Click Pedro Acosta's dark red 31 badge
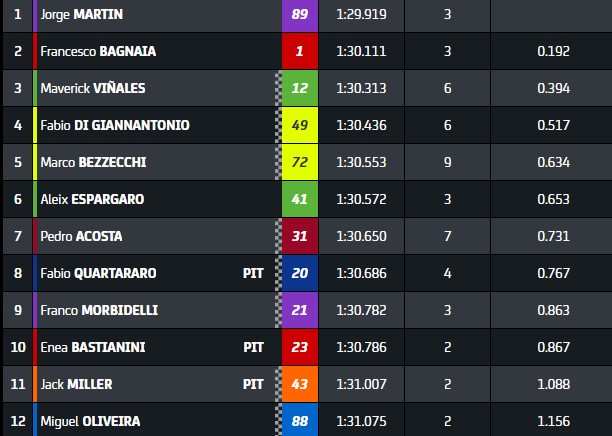The image size is (612, 436). click(300, 236)
